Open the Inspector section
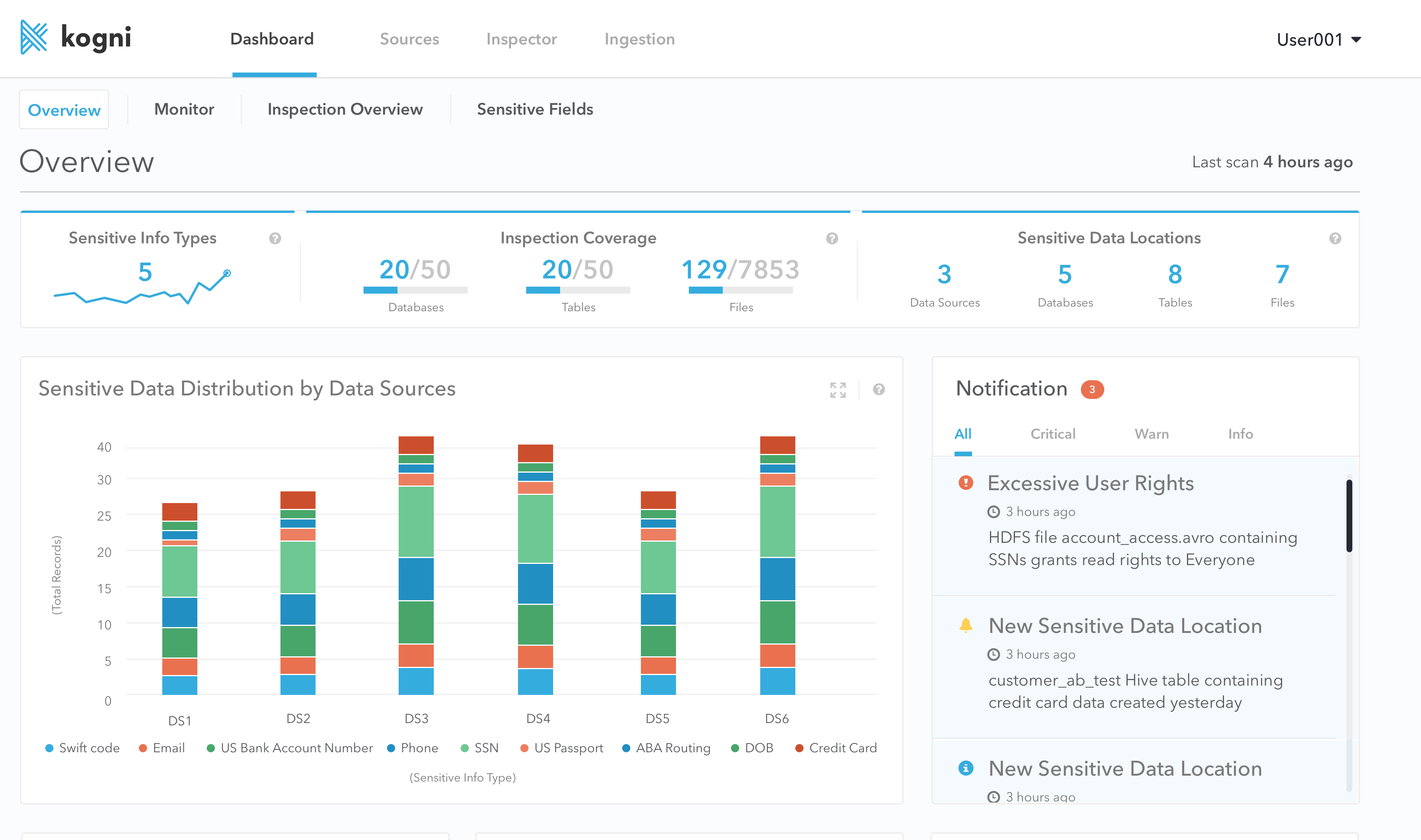This screenshot has width=1421, height=840. pyautogui.click(x=522, y=39)
